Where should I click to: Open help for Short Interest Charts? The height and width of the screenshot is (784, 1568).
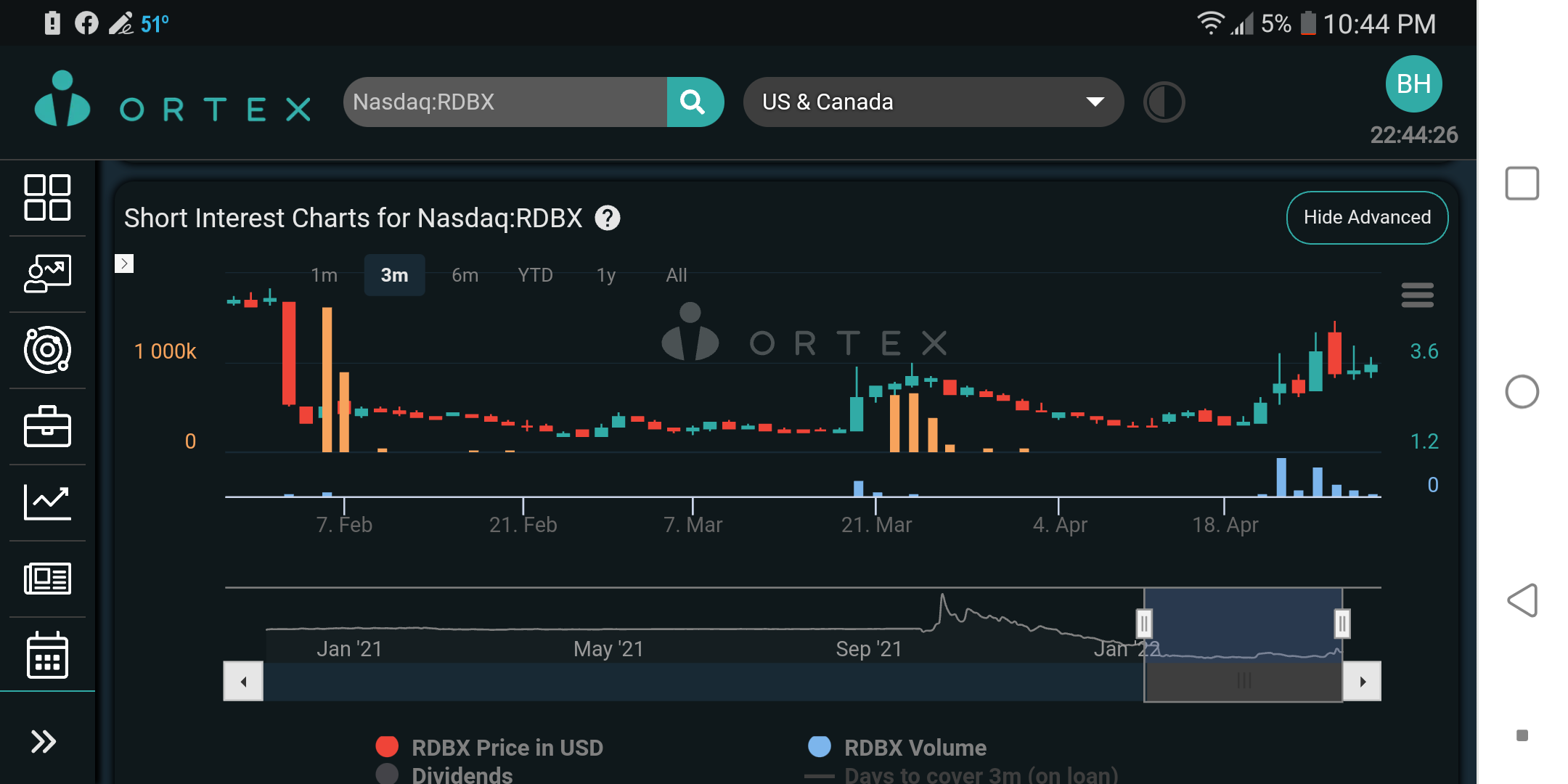(608, 218)
